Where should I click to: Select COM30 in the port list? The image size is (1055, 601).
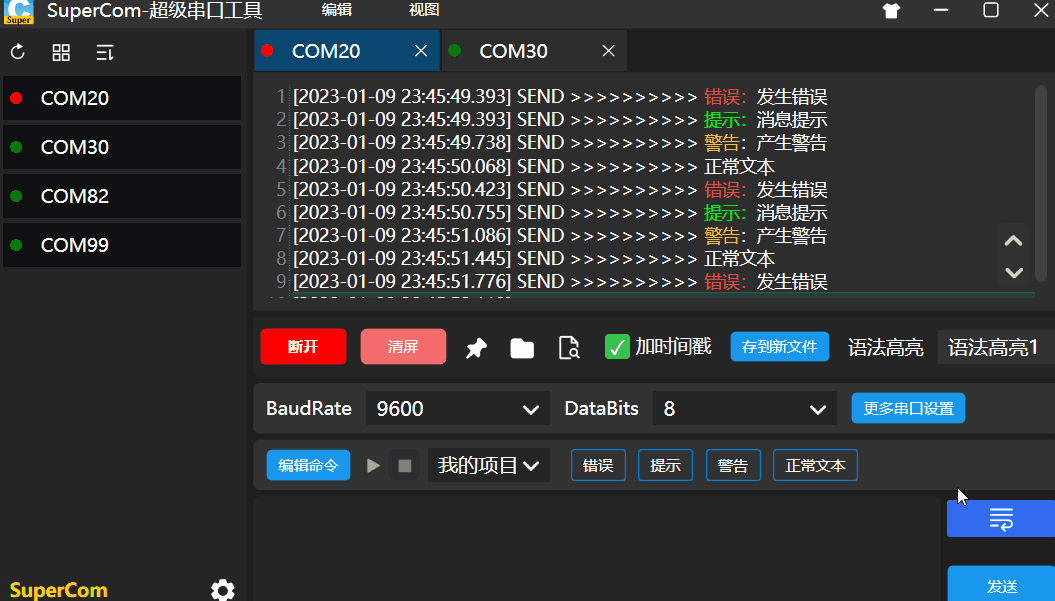(x=122, y=147)
